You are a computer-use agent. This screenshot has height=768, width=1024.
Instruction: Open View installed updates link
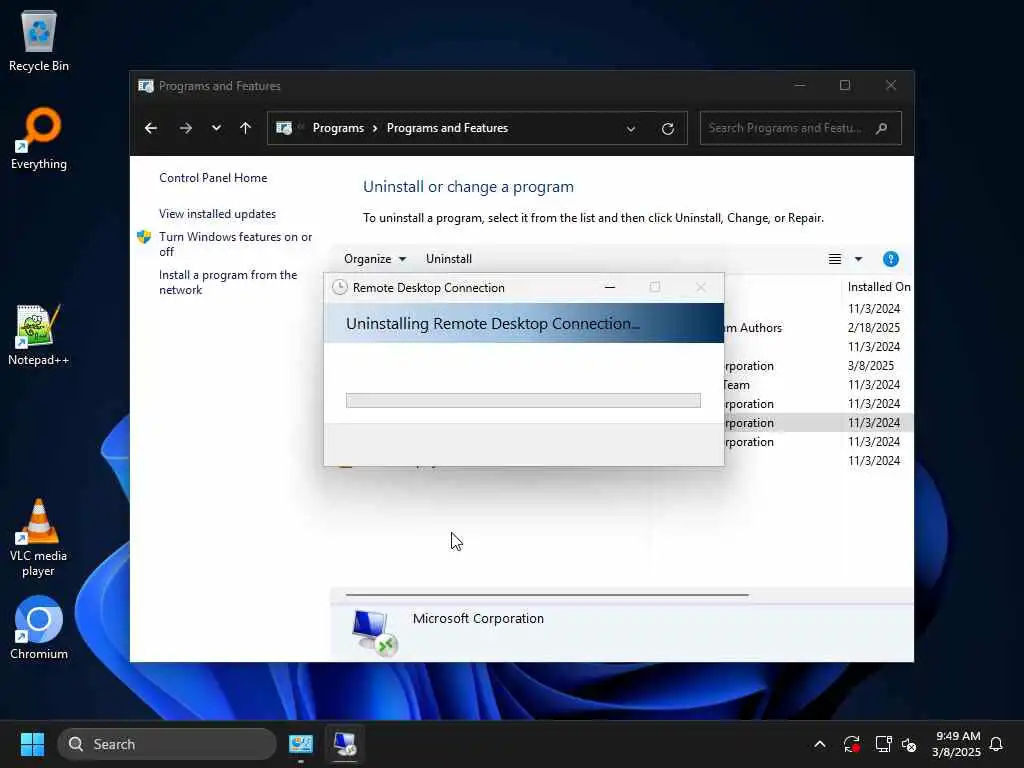coord(217,214)
